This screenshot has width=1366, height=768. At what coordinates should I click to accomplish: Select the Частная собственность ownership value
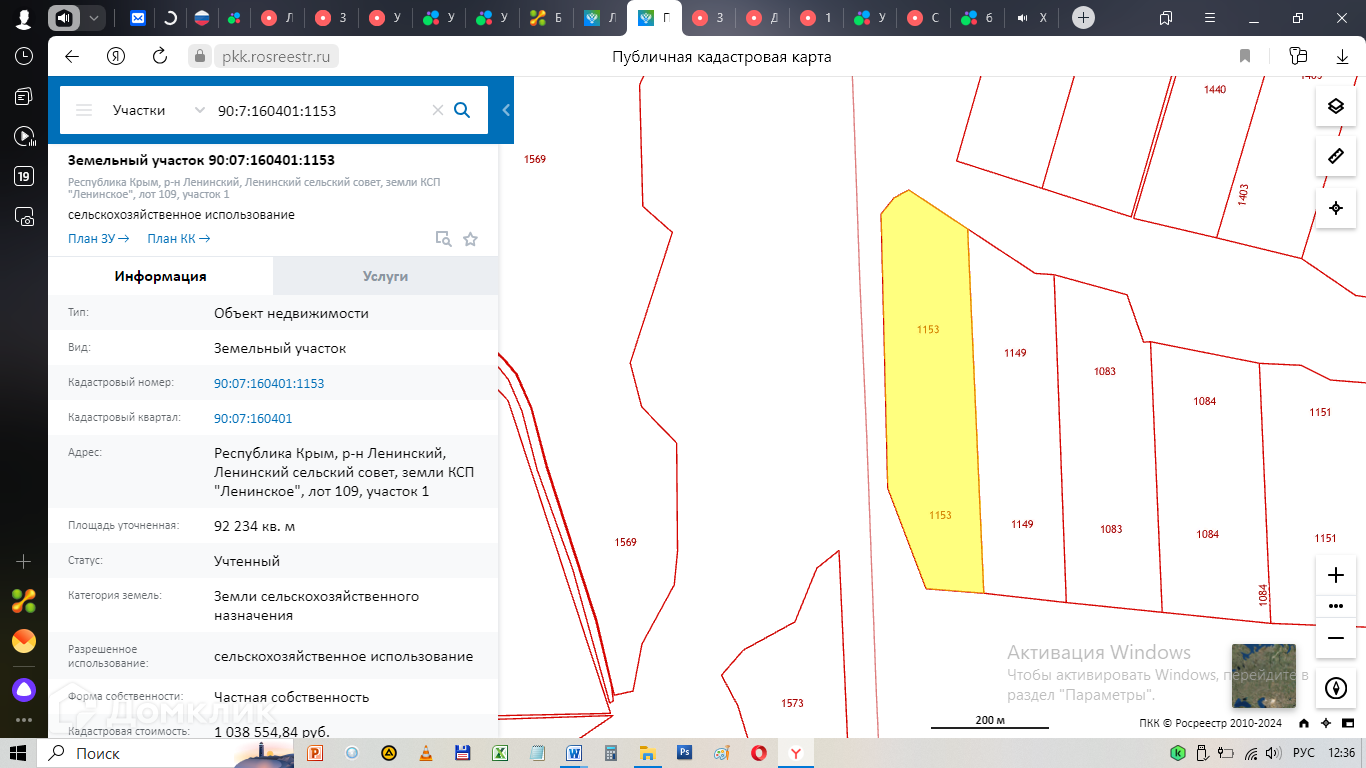click(x=292, y=697)
